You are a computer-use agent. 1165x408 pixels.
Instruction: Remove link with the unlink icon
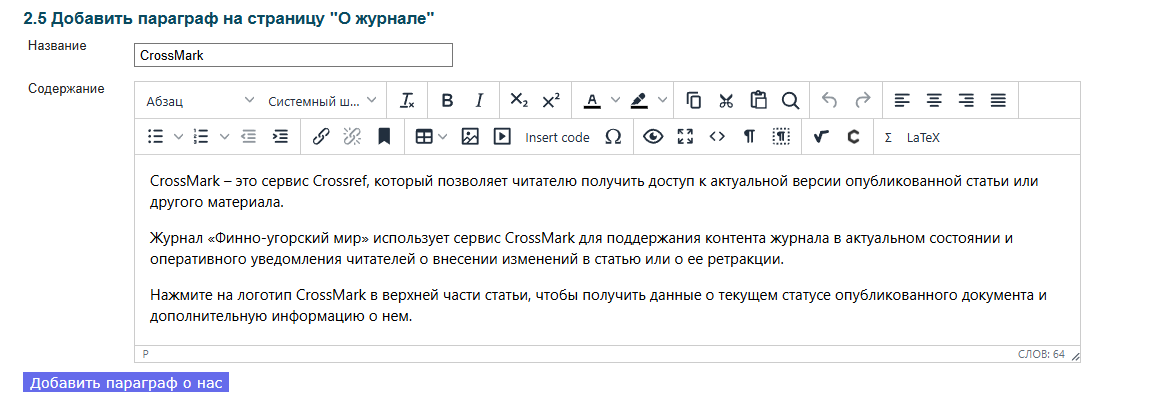352,137
